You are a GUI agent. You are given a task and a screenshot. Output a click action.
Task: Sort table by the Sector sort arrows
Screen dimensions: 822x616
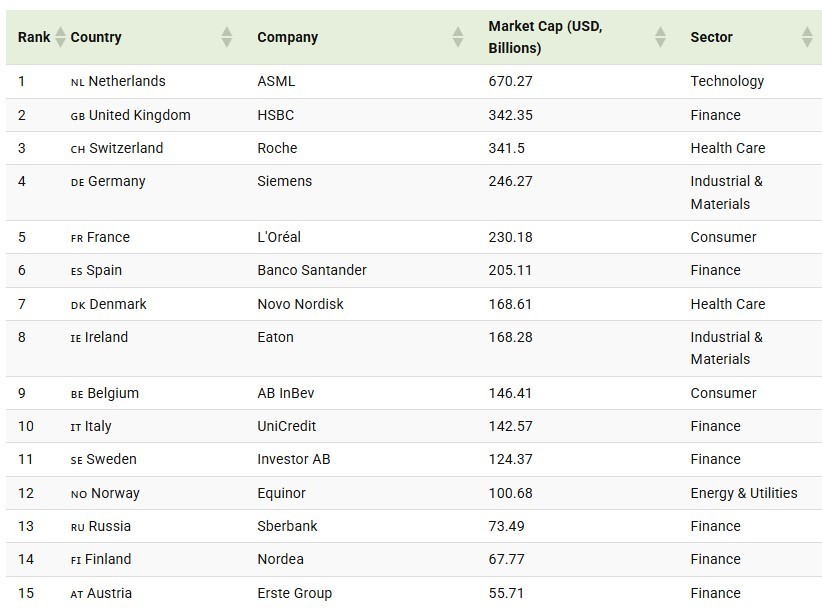pos(807,37)
